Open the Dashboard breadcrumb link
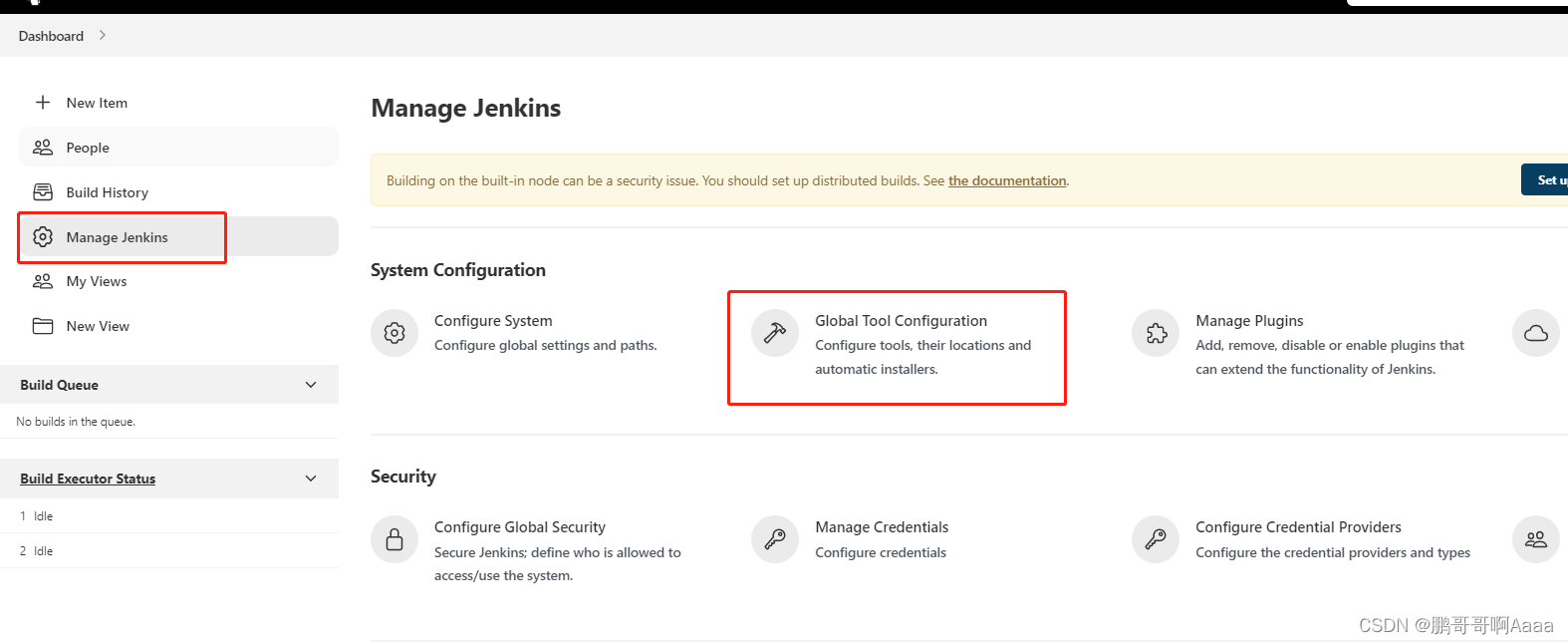Screen dimensions: 1568x644 point(51,36)
